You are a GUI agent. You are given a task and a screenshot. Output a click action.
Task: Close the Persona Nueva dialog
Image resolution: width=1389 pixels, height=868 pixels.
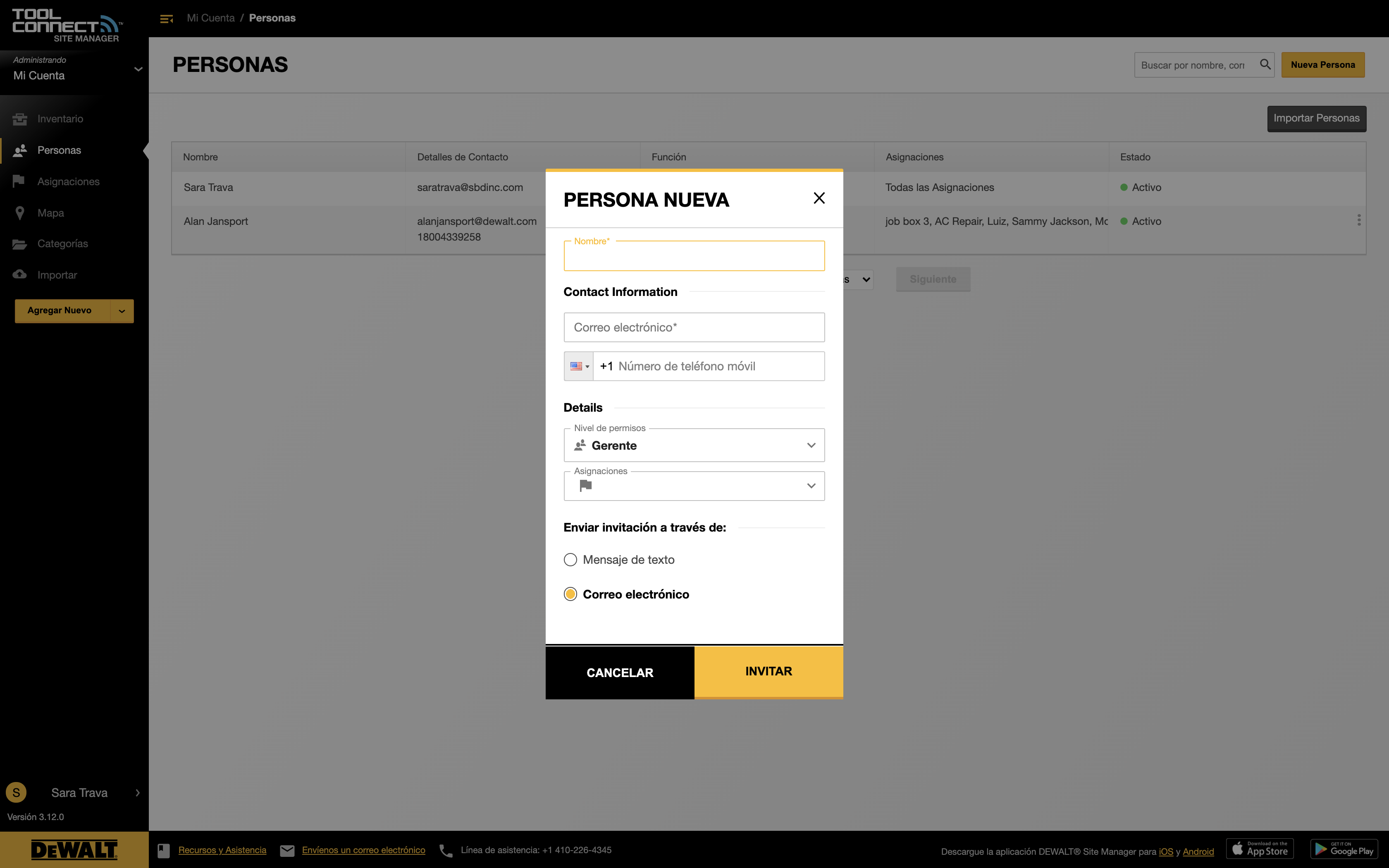pyautogui.click(x=819, y=198)
